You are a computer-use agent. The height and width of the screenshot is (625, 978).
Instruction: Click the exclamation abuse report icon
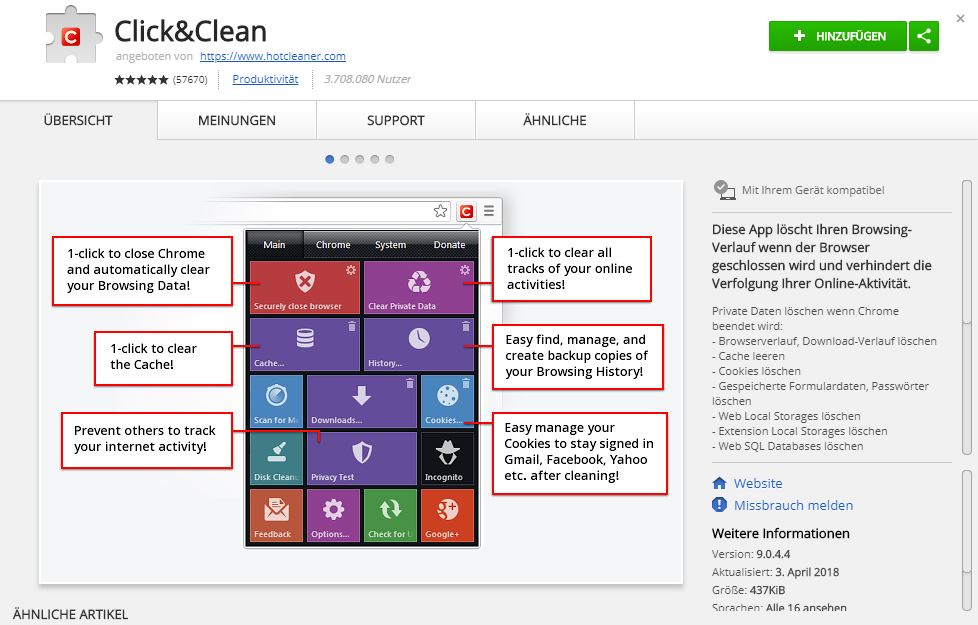[719, 505]
